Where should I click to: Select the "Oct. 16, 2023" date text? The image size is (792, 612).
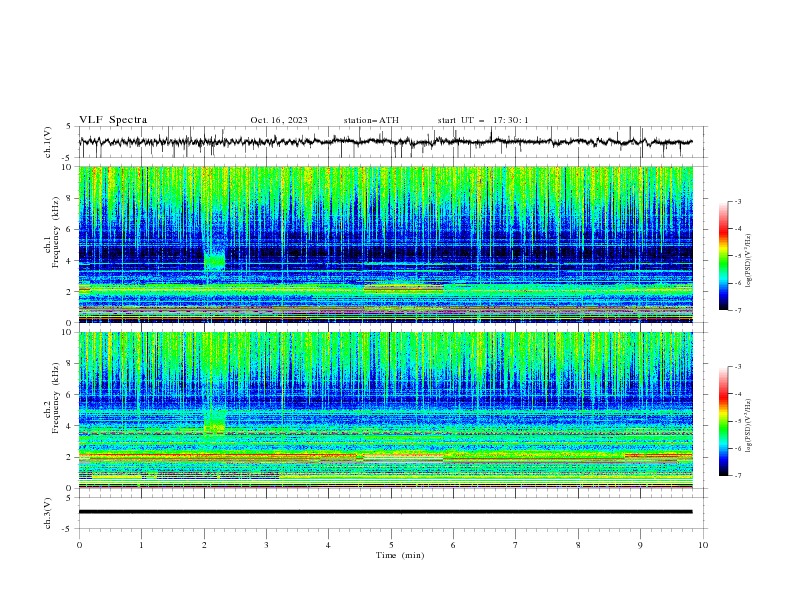tap(279, 120)
